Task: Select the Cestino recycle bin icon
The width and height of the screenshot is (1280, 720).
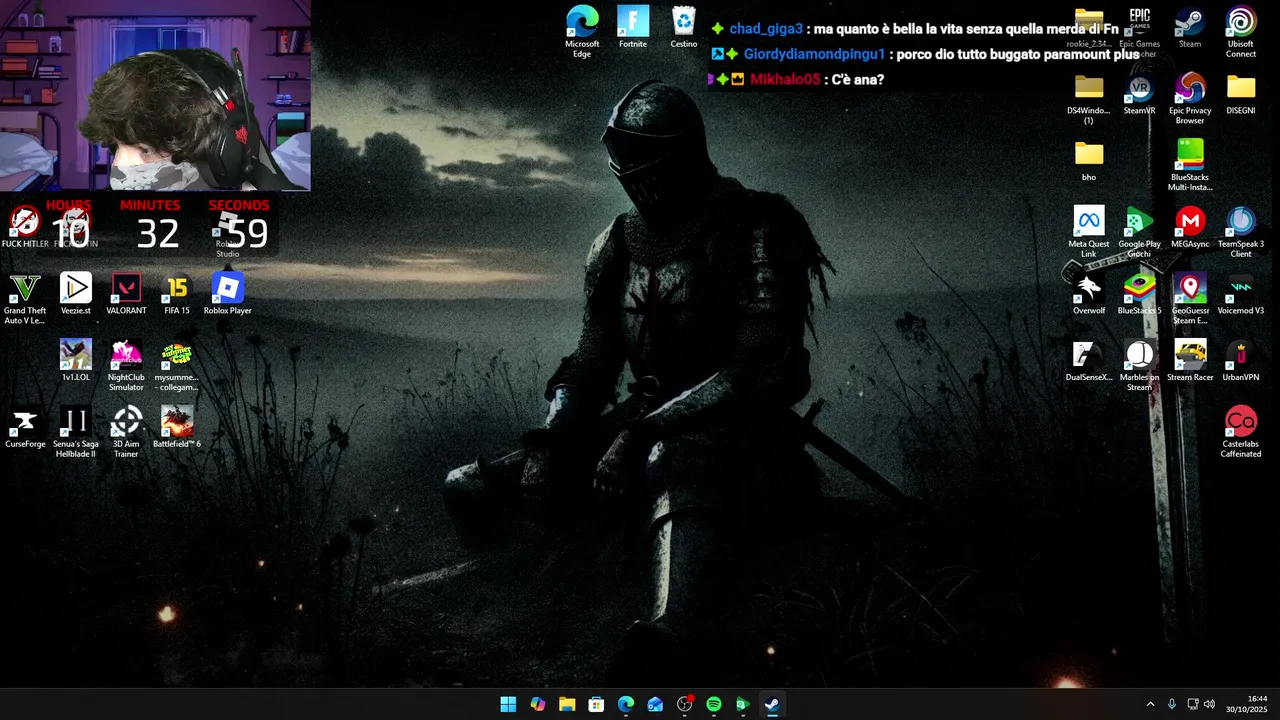Action: coord(684,27)
